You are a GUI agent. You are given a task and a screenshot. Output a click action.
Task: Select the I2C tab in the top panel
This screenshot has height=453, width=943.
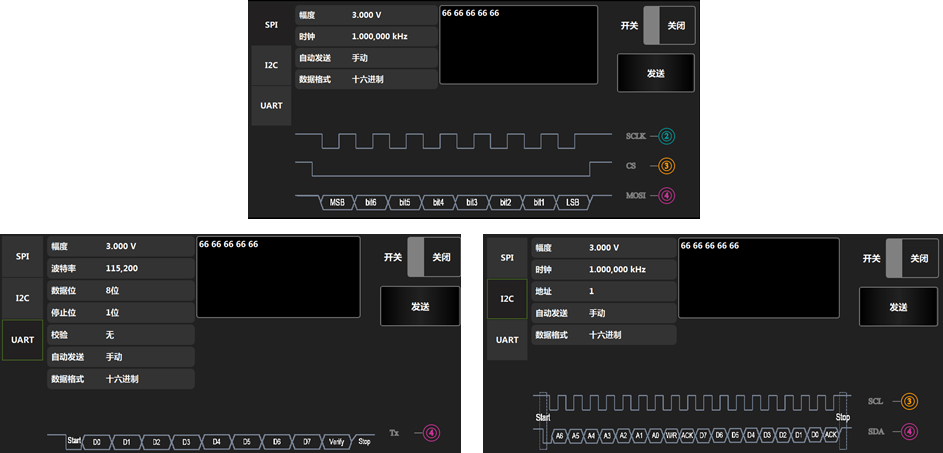(271, 65)
